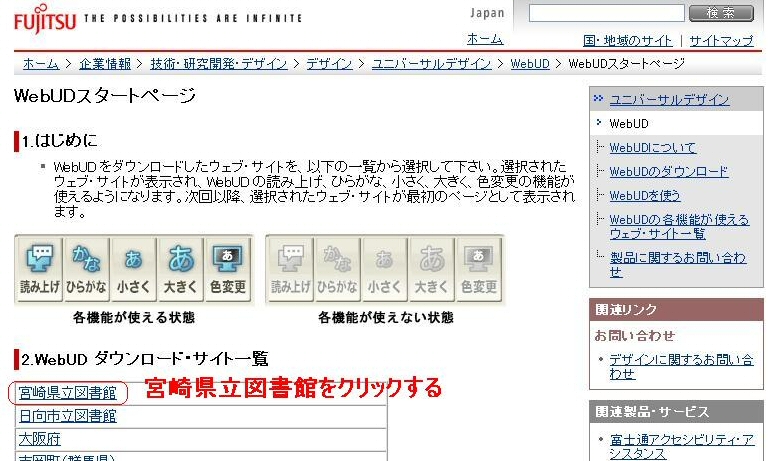Screen dimensions: 774x461
Task: Click breadcrumb 技術・研究開発・デザイン link
Action: (x=219, y=64)
